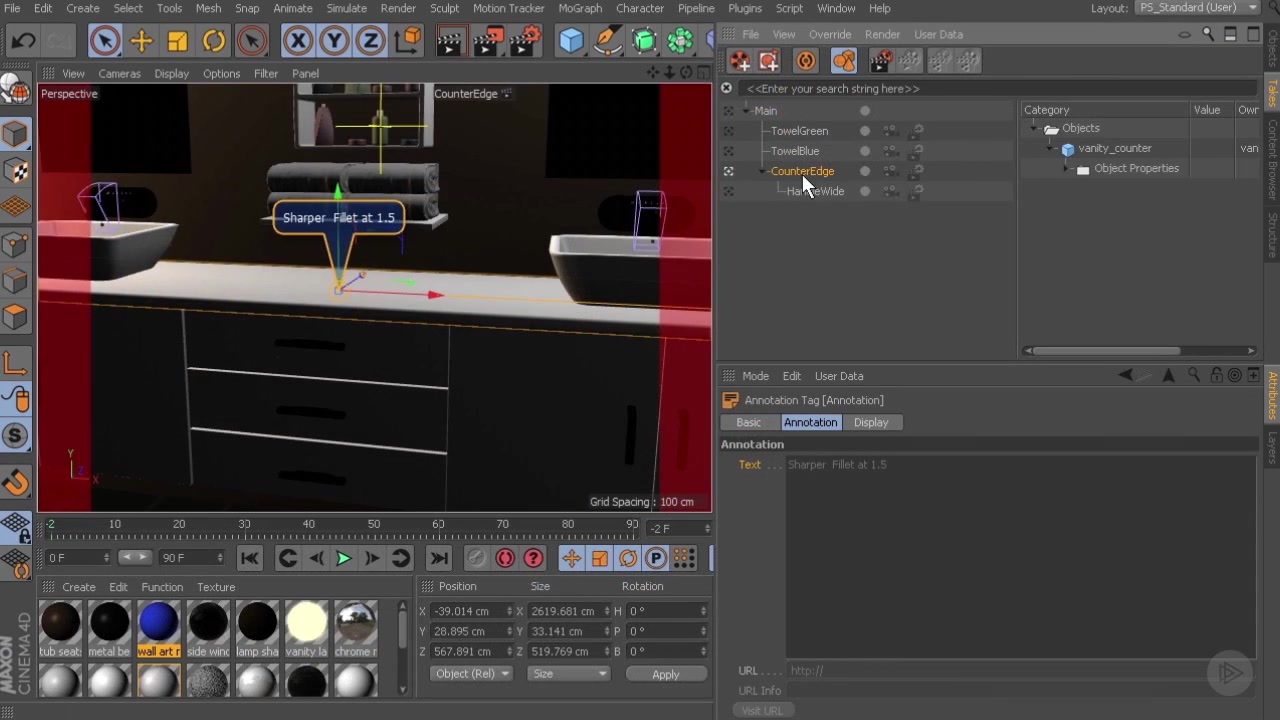Toggle the Rotation keyframe recording button

(628, 558)
